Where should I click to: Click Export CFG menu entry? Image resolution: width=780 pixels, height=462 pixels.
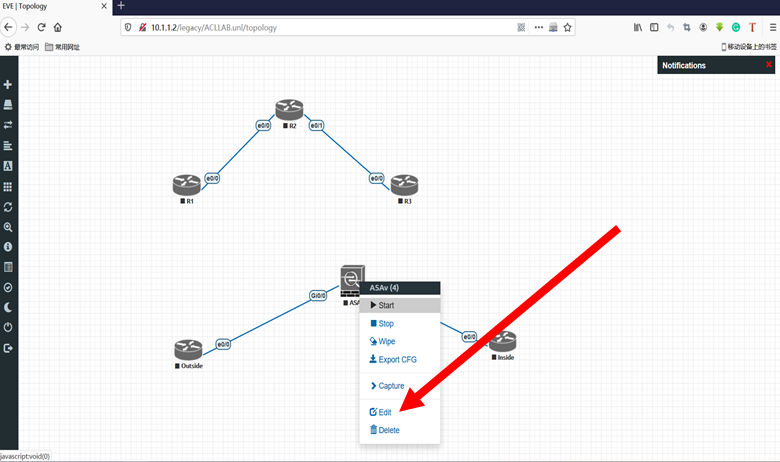[395, 360]
